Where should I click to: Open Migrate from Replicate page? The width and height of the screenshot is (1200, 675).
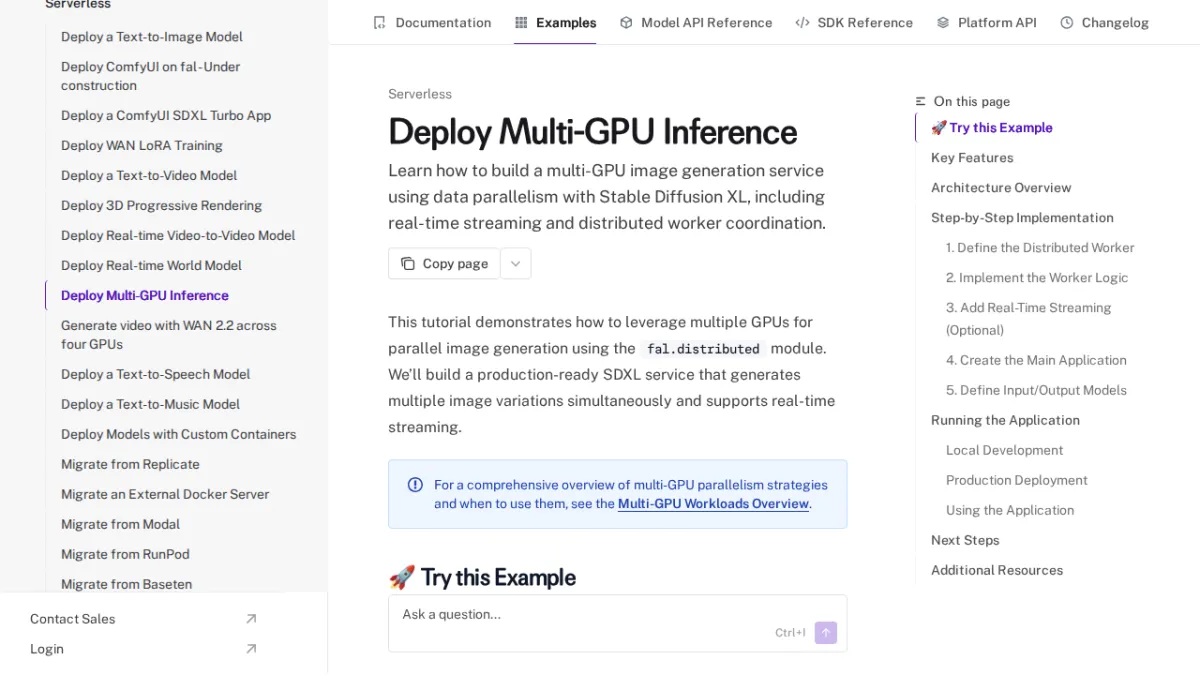pos(130,464)
